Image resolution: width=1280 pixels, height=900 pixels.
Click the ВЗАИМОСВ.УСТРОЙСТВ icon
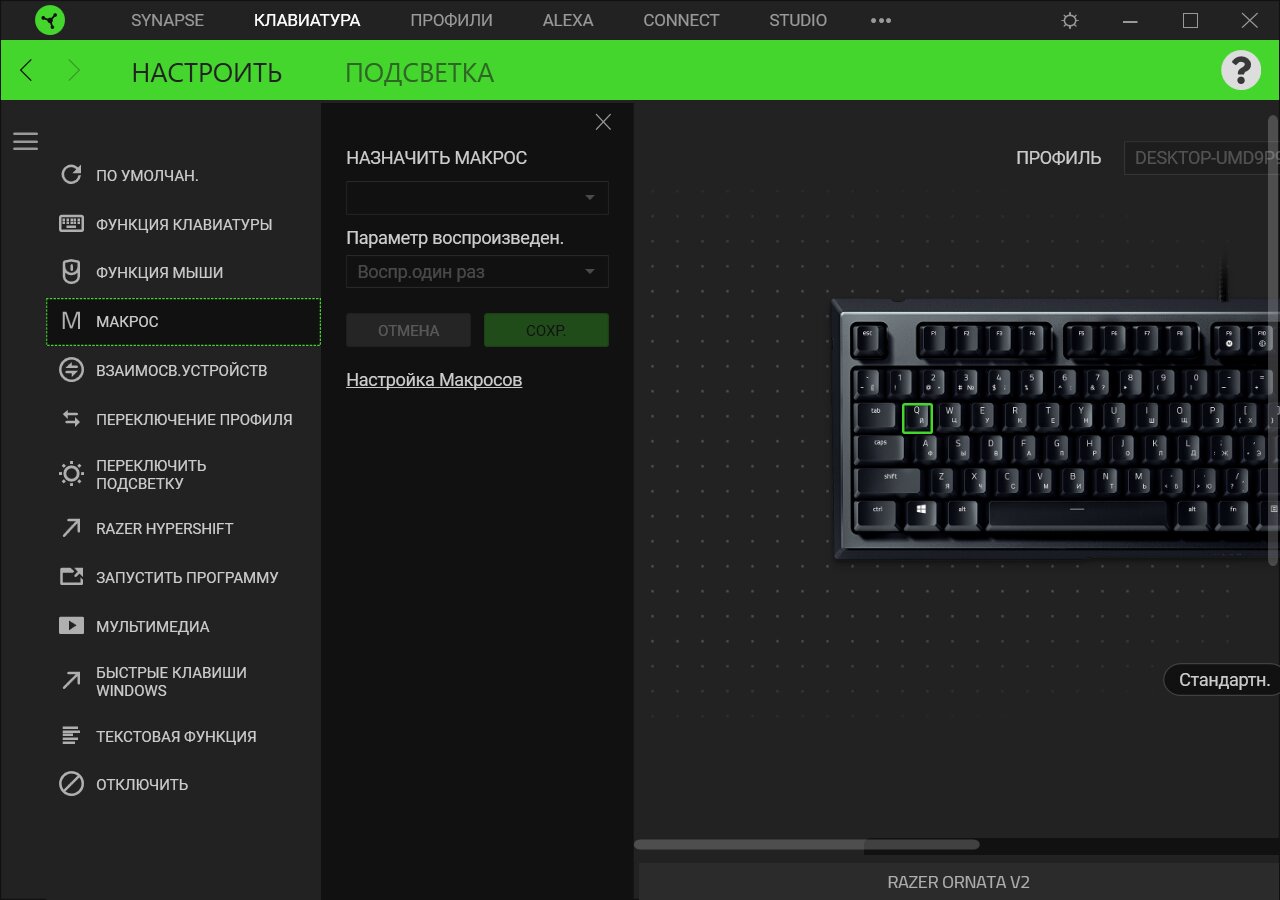coord(71,370)
